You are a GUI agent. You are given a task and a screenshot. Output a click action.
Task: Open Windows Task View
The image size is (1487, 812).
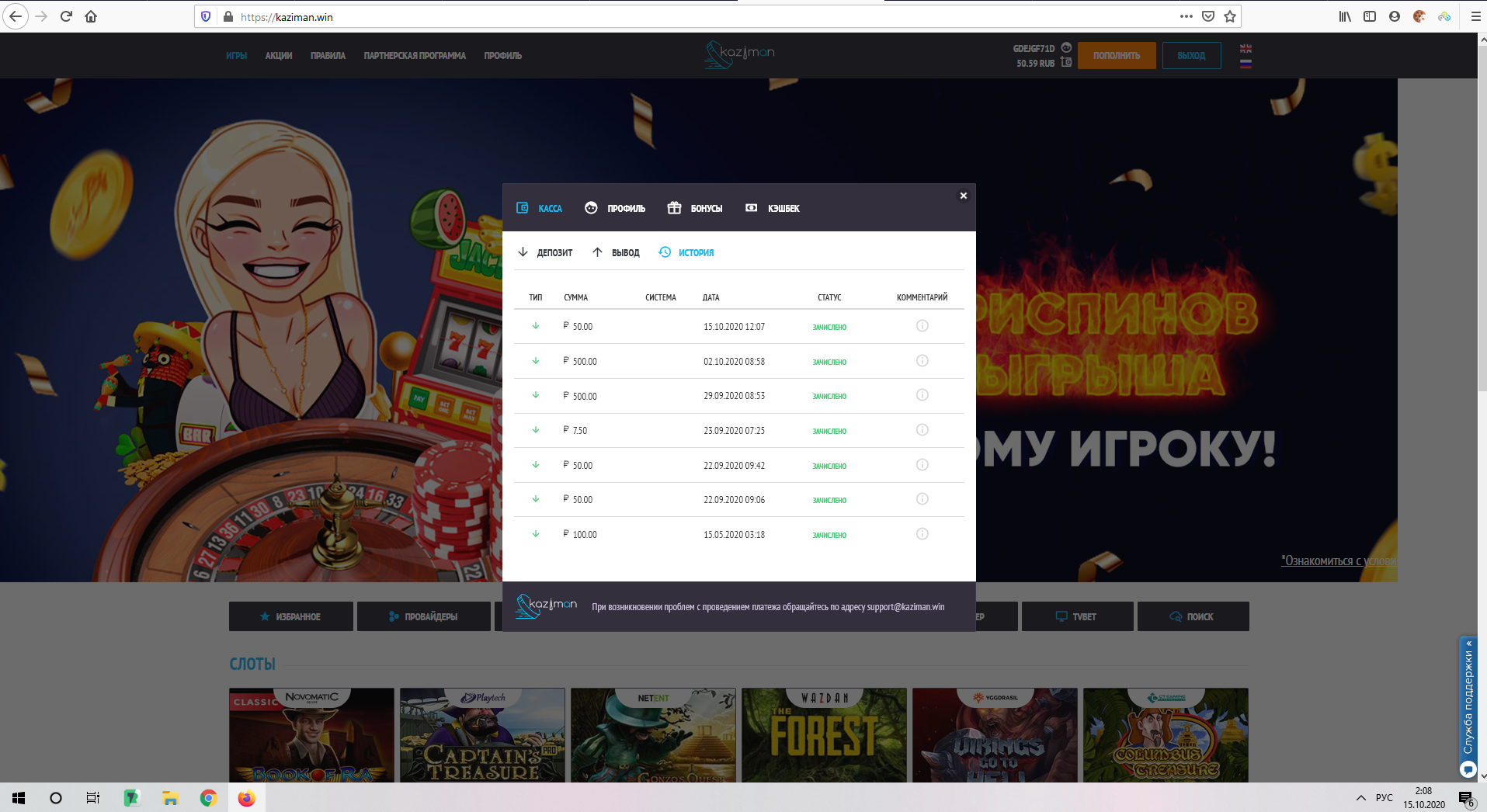click(93, 797)
